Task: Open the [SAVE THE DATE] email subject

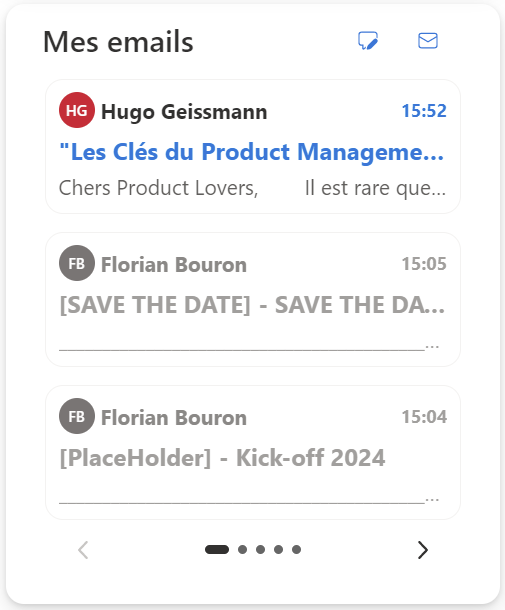Action: click(252, 305)
